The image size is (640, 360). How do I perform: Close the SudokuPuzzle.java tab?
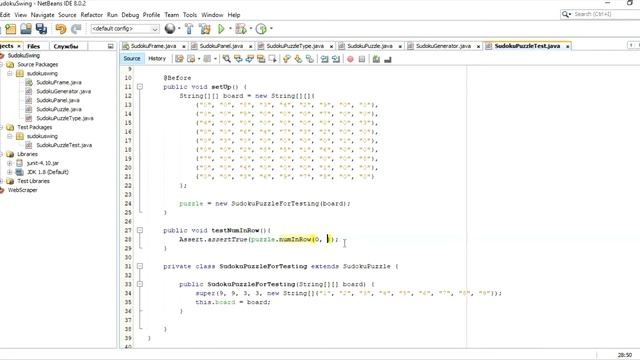click(400, 47)
